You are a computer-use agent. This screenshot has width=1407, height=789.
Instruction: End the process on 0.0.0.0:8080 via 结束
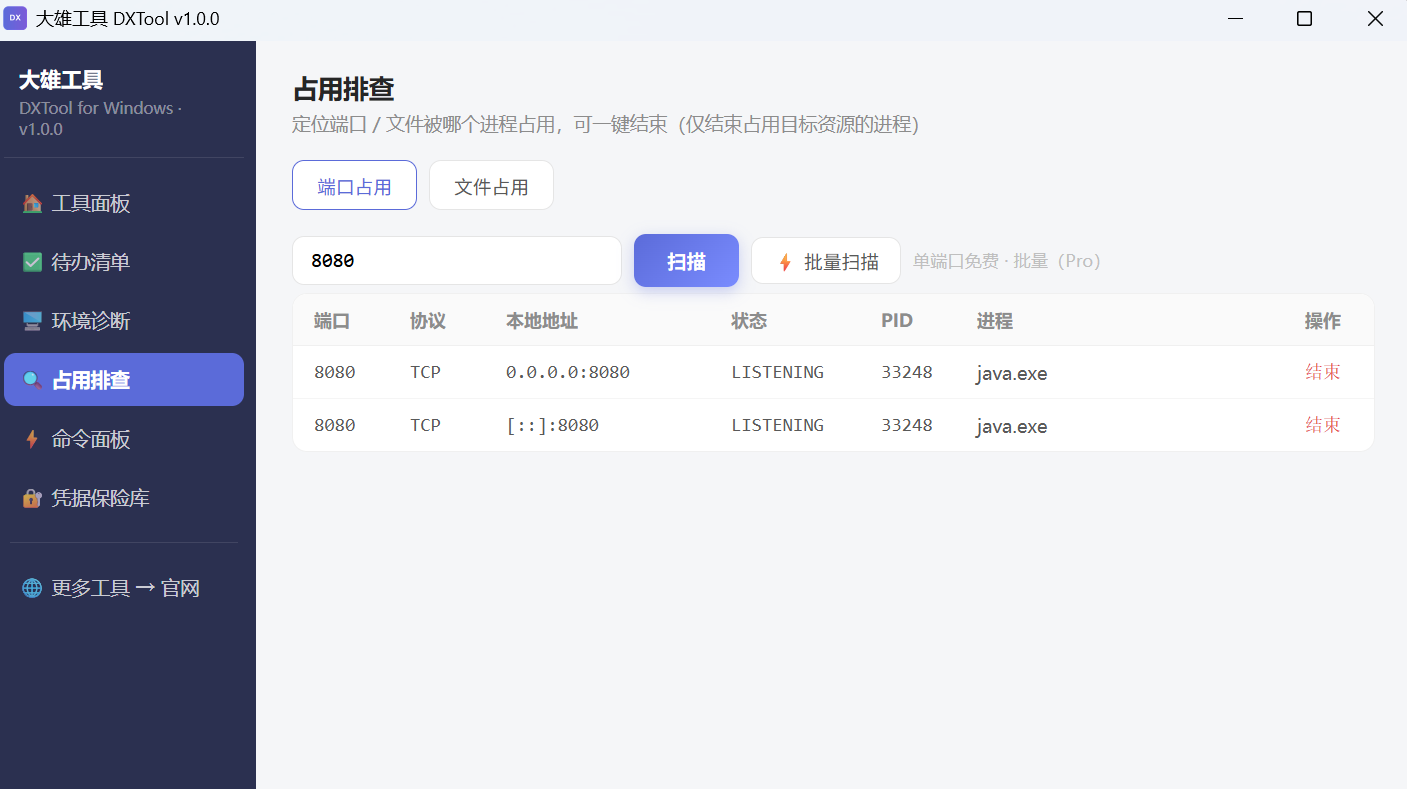1323,372
